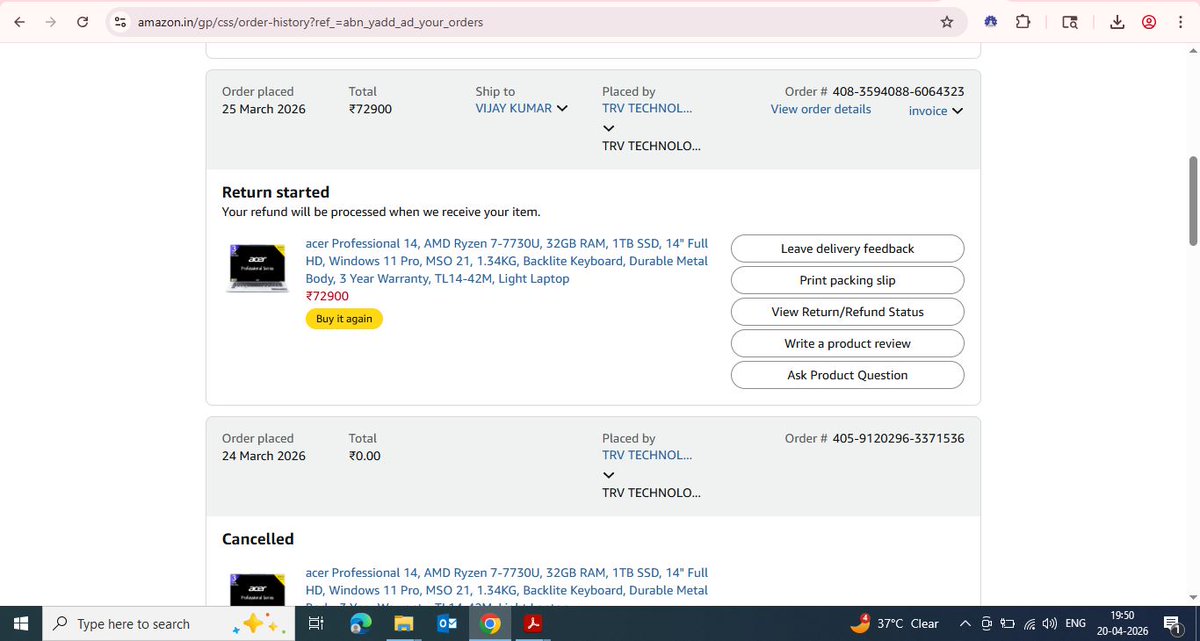Click the 25 March 2026 order date
This screenshot has width=1200, height=641.
click(264, 109)
